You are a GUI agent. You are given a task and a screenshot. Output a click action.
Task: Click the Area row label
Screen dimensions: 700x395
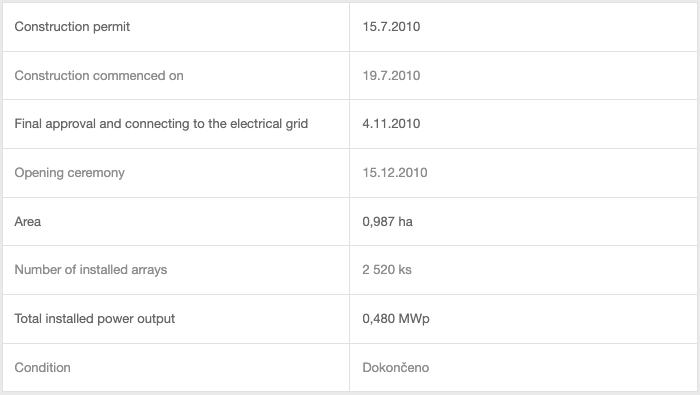pyautogui.click(x=28, y=221)
